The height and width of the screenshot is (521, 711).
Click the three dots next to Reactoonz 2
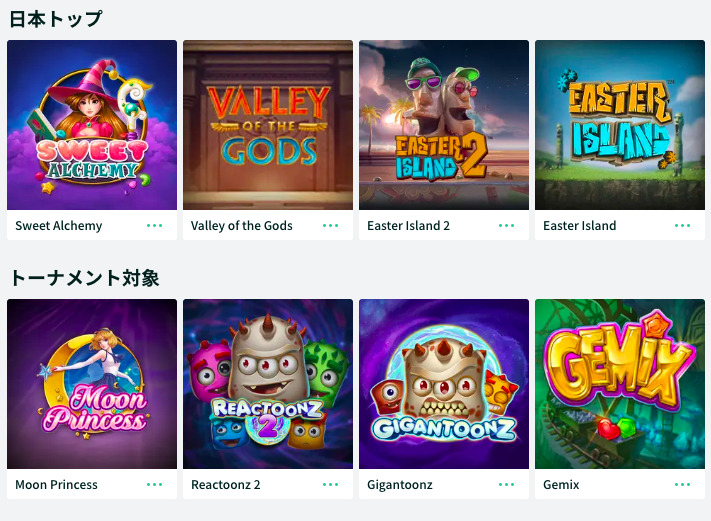pos(330,484)
